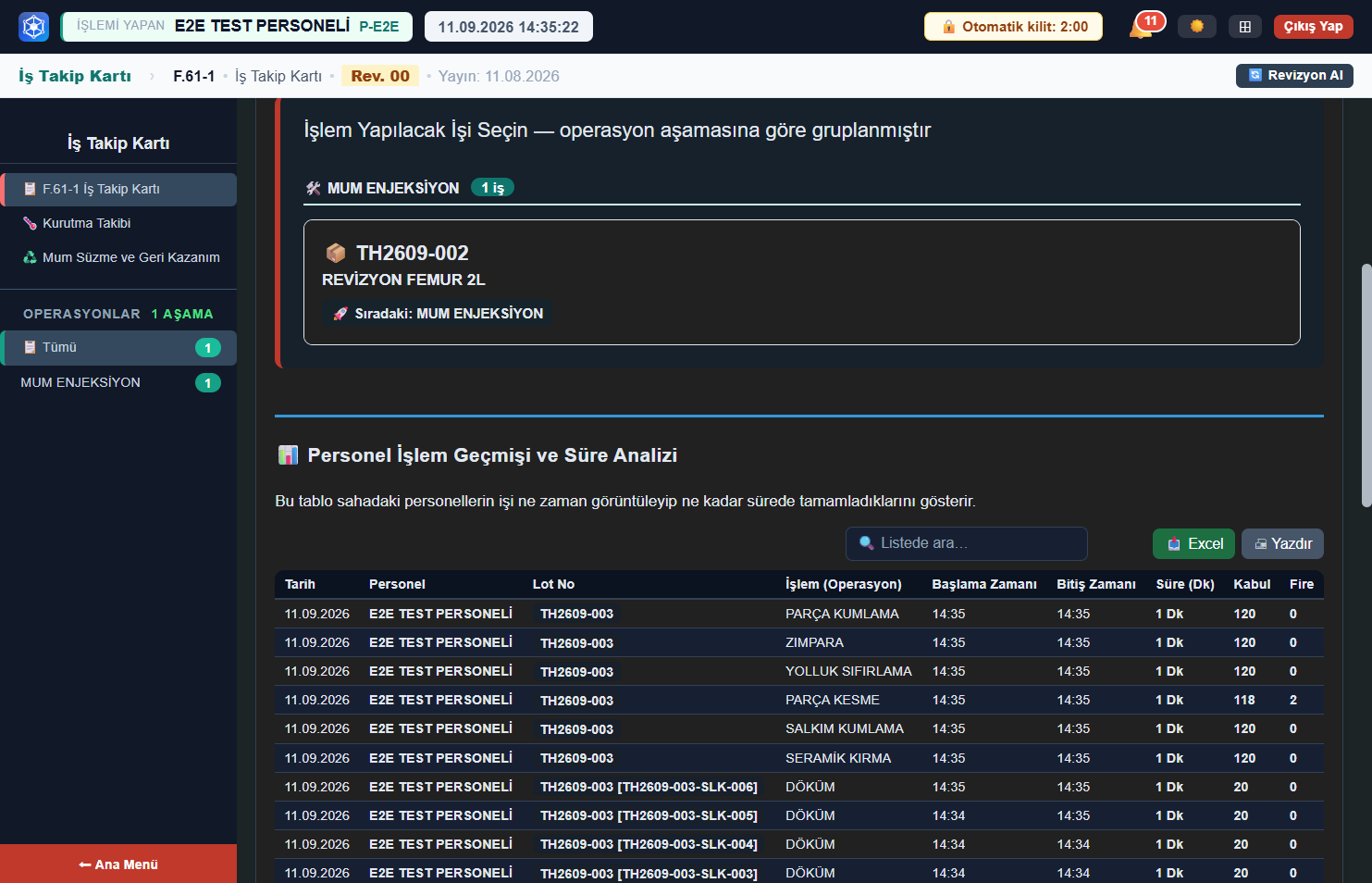
Task: Click the vertical page scrollbar
Action: pyautogui.click(x=1366, y=385)
